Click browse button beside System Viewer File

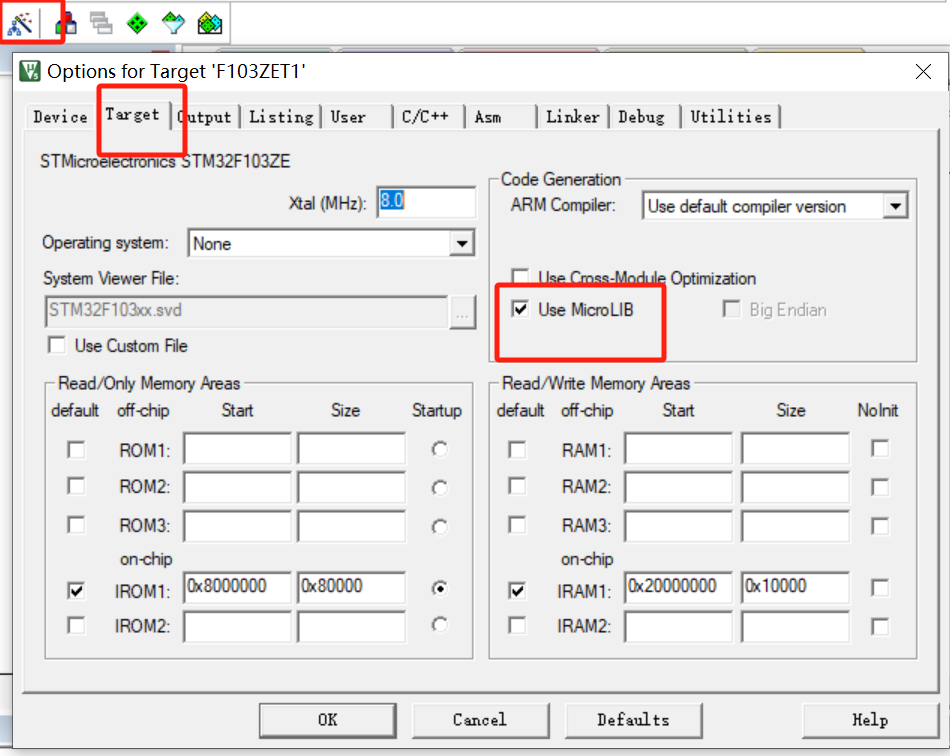click(462, 312)
